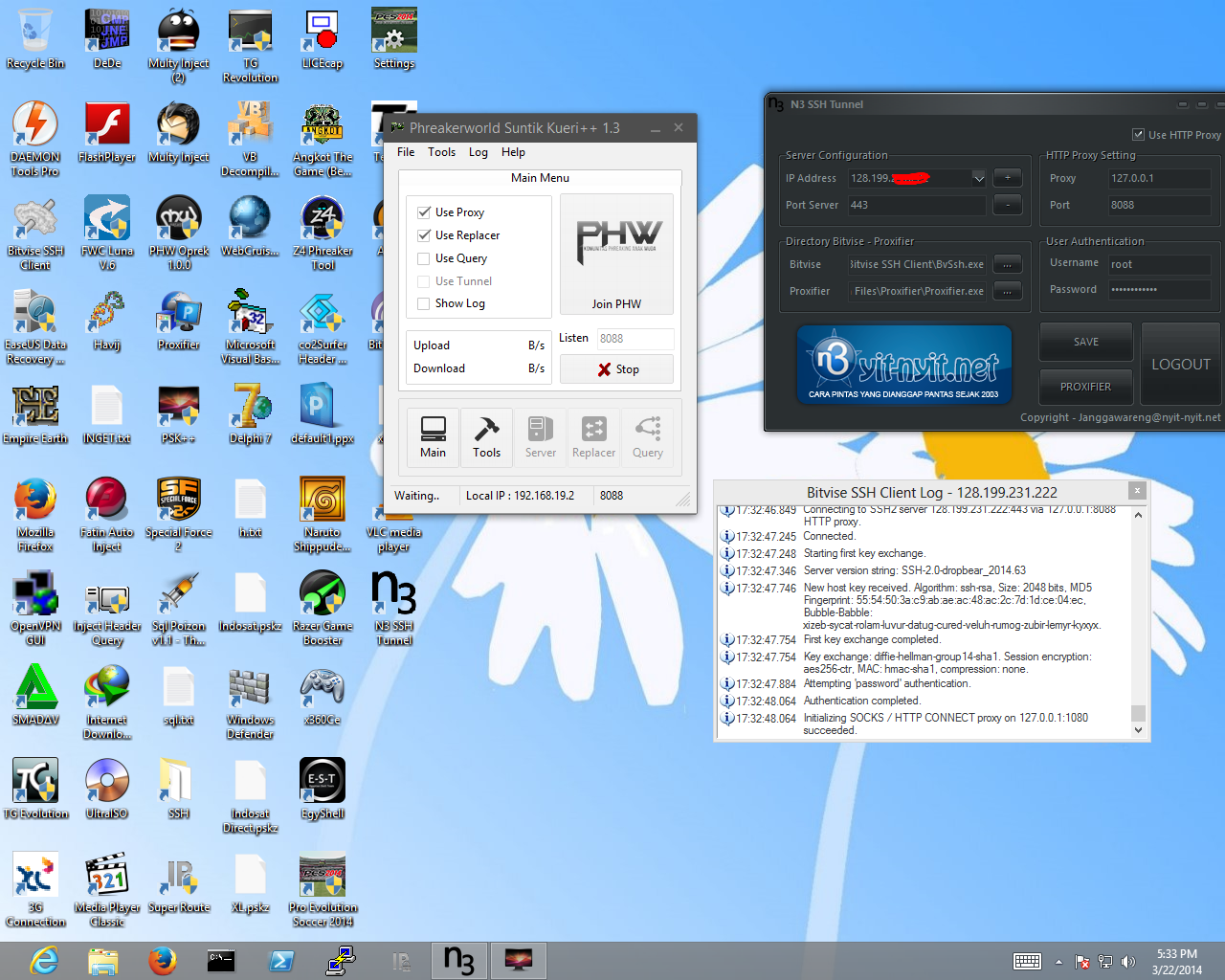
Task: Open the Tools hammer icon in Phreakerworld
Action: (486, 437)
